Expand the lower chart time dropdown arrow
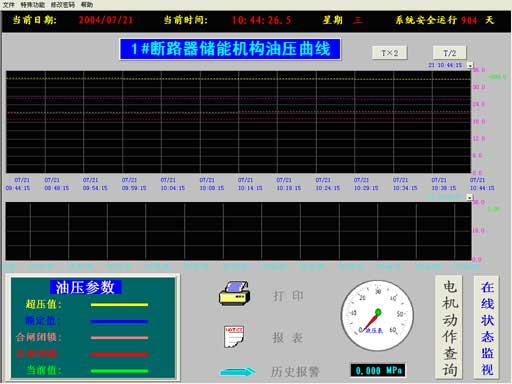The image size is (512, 384). click(469, 197)
